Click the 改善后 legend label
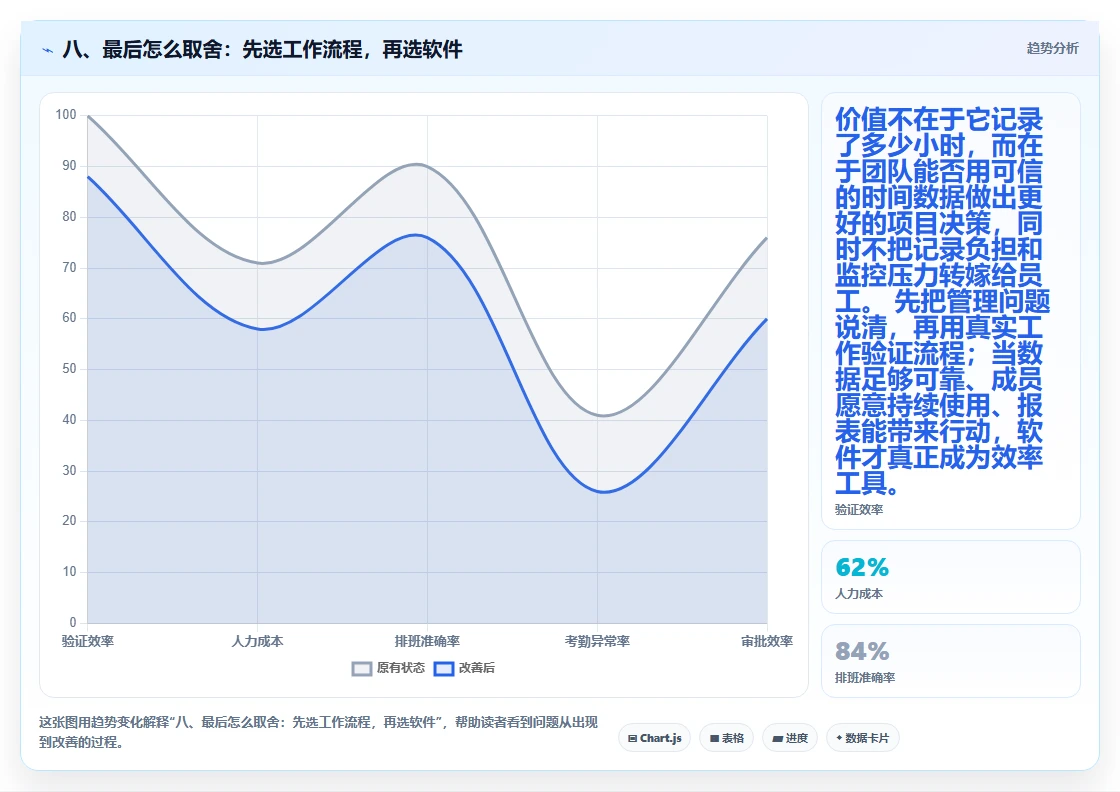This screenshot has height=792, width=1120. pos(476,668)
